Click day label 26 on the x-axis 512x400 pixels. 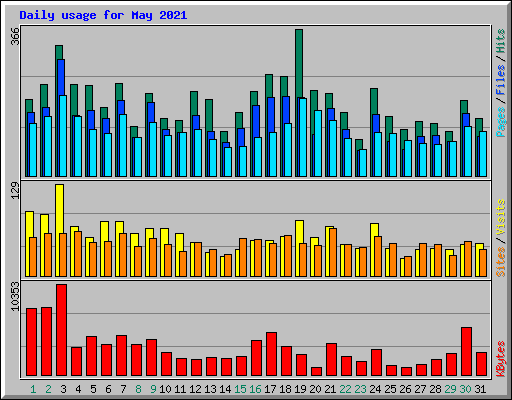(405, 389)
